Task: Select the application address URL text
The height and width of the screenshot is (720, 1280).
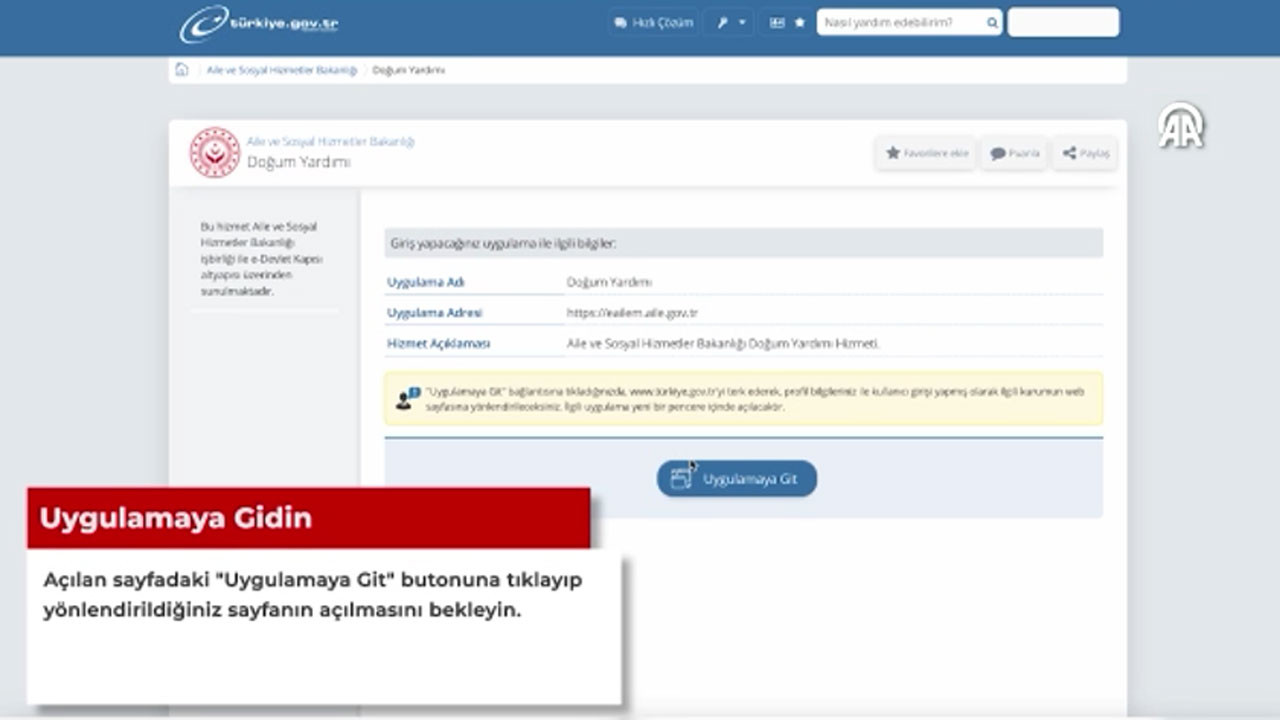Action: tap(632, 313)
